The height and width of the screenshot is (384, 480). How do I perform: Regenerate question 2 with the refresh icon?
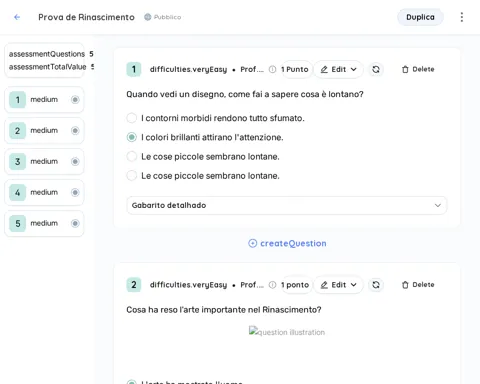click(x=376, y=285)
